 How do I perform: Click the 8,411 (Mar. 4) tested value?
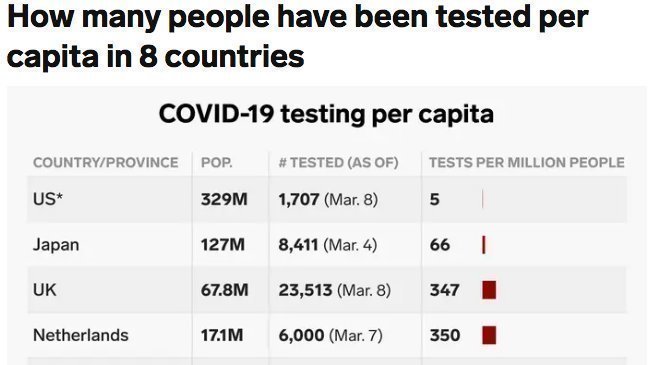point(327,245)
